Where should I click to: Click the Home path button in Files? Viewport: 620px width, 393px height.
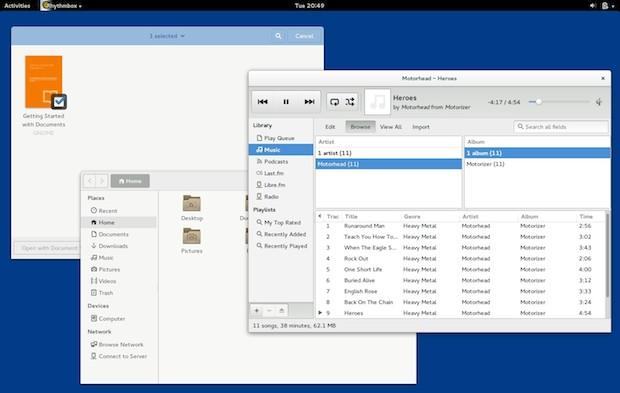click(x=130, y=181)
